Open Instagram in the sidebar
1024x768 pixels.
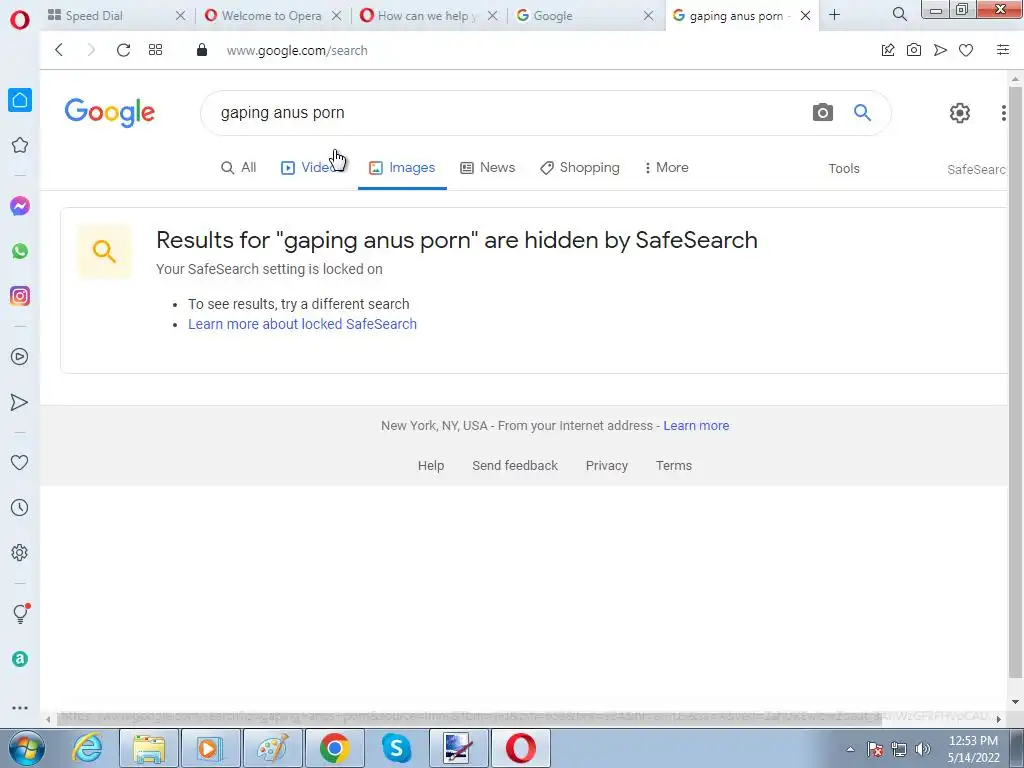[x=20, y=296]
